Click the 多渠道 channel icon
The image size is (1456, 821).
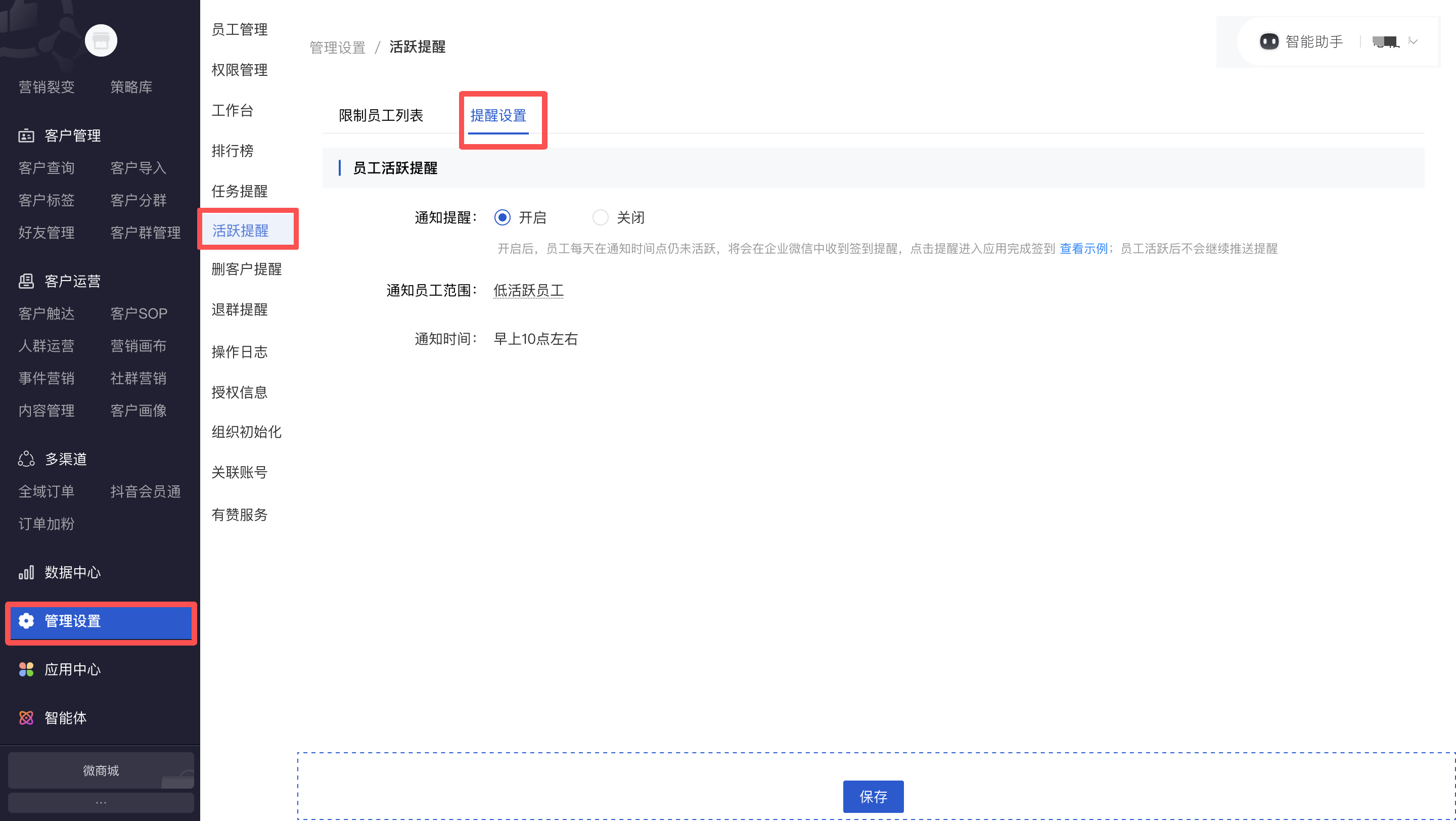coord(26,459)
